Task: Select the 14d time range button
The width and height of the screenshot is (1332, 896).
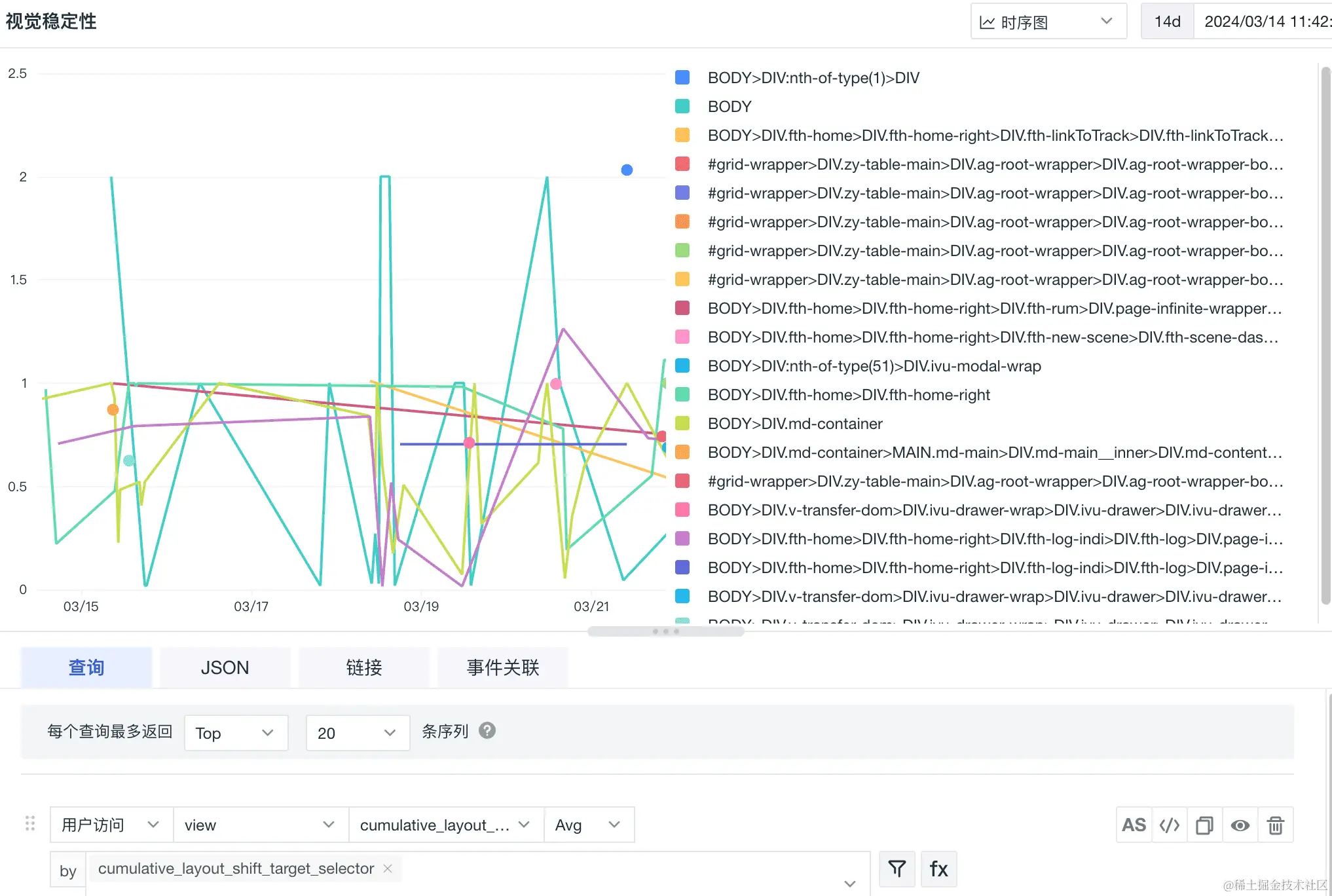Action: coord(1167,22)
